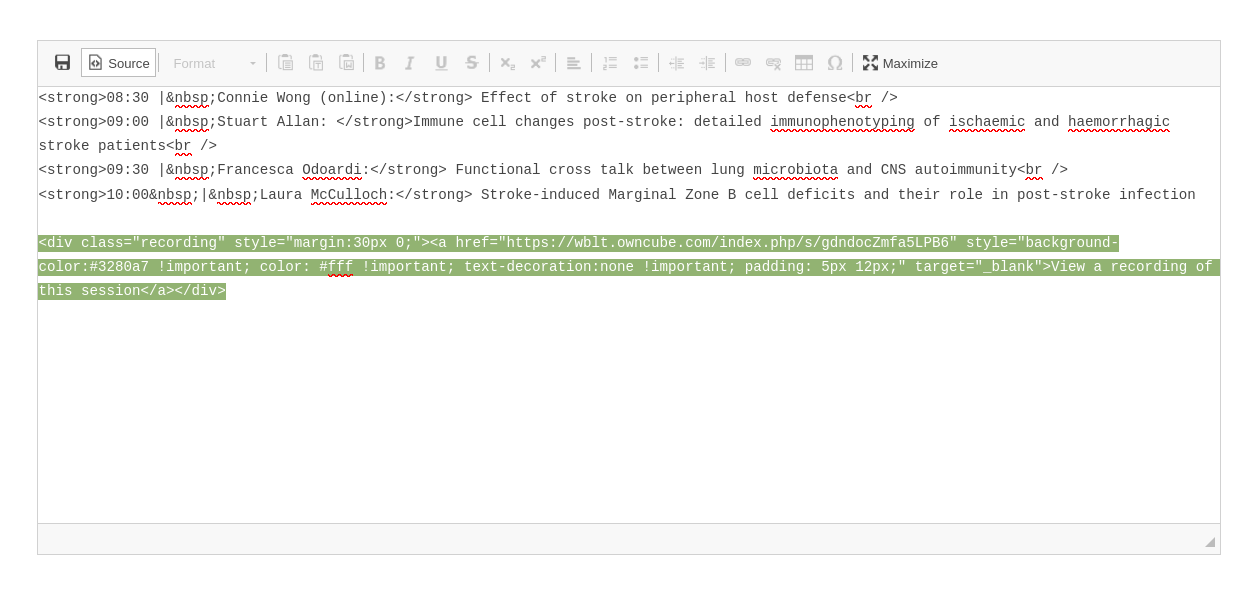Click the wblt.owncube.com URL in source

coord(728,243)
